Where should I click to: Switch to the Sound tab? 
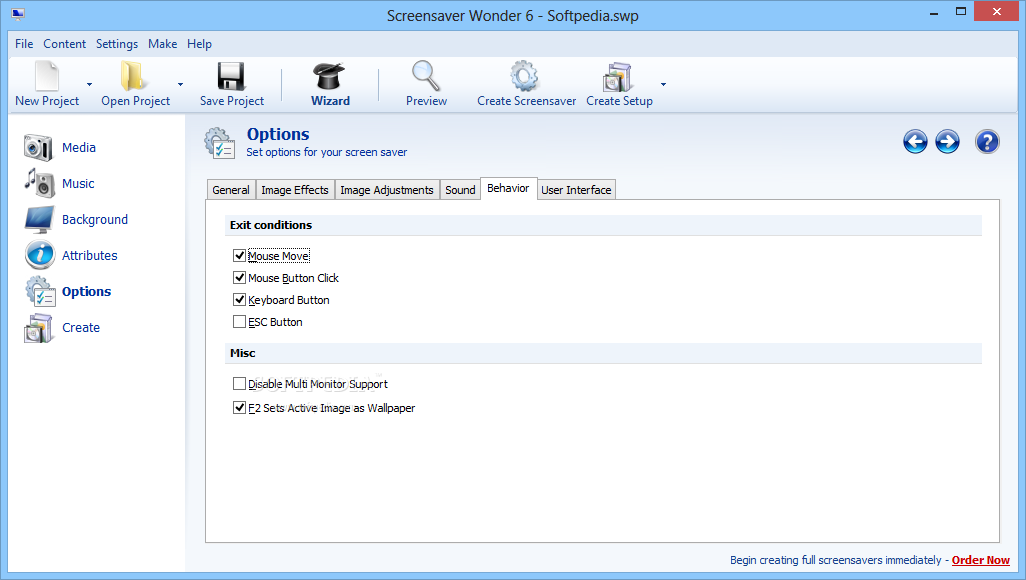(x=460, y=190)
